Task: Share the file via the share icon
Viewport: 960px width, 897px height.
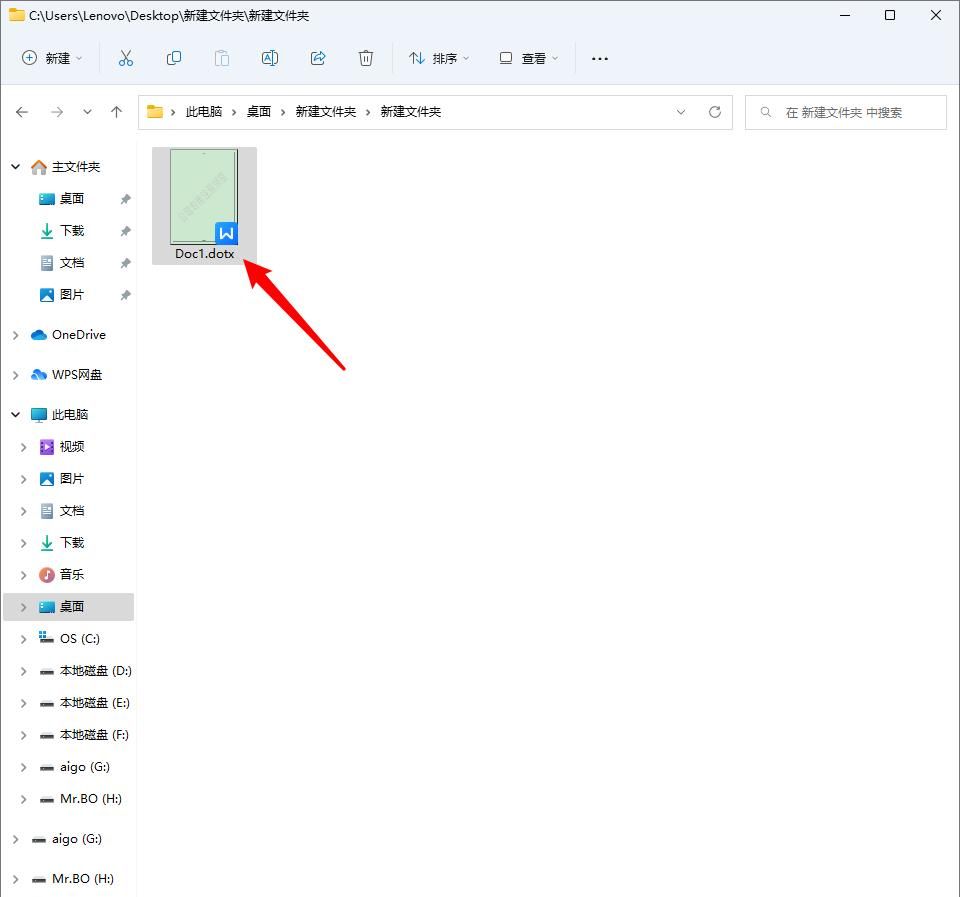Action: 318,58
